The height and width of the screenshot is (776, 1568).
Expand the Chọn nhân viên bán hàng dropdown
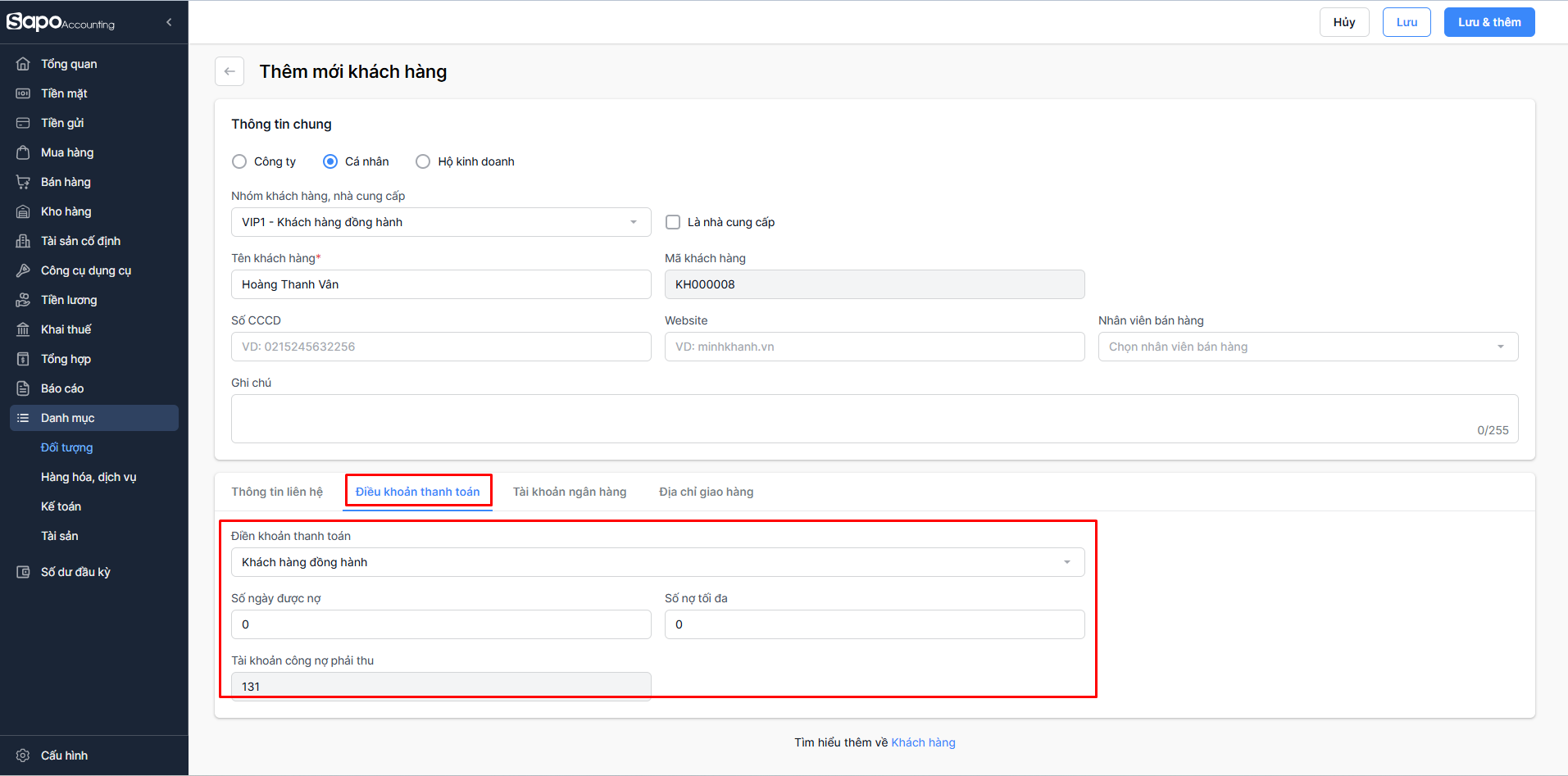1307,347
